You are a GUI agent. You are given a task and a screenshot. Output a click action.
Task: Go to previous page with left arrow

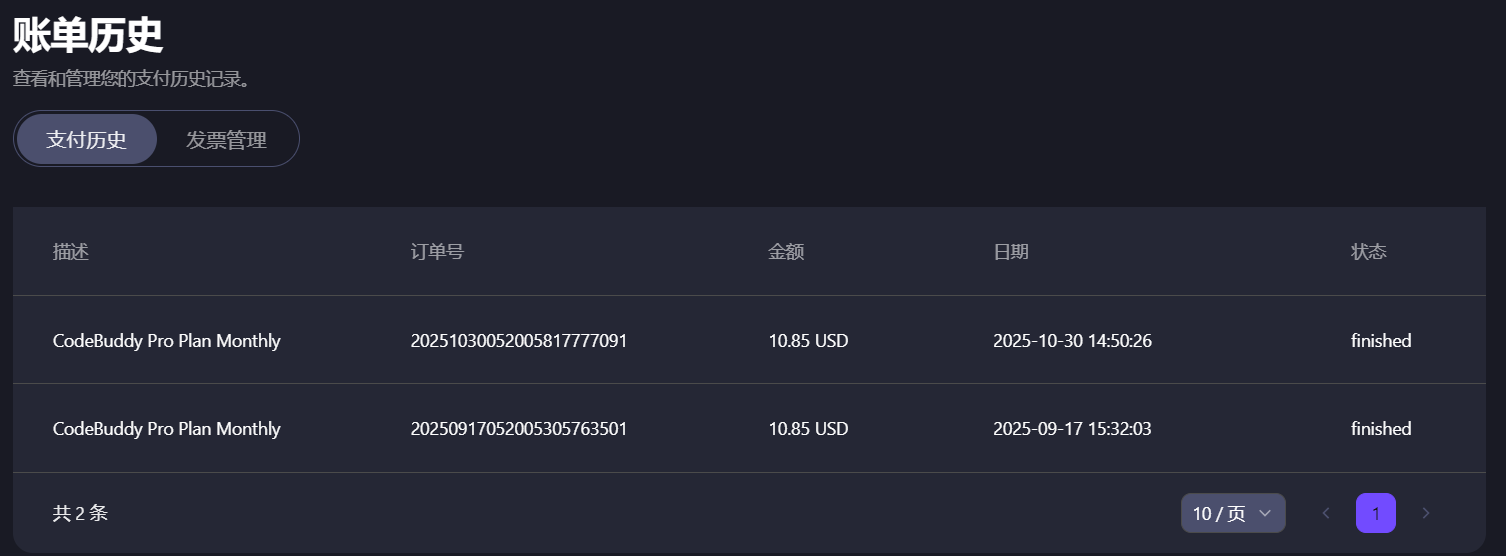[x=1326, y=513]
